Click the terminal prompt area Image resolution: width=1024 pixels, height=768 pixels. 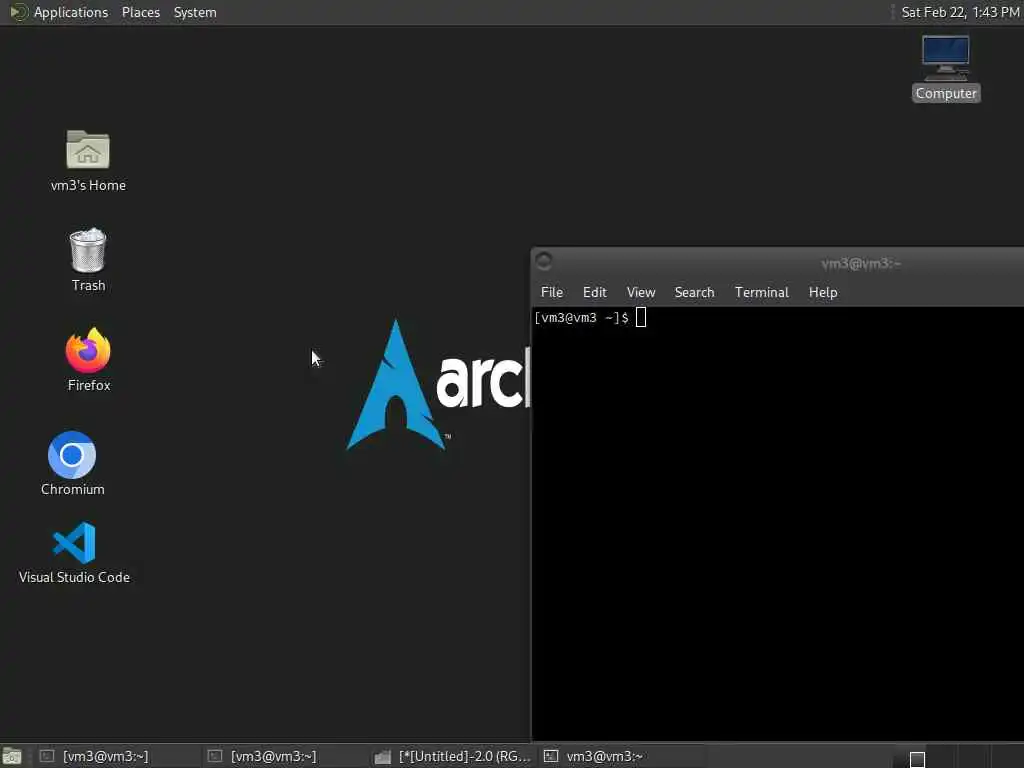pyautogui.click(x=777, y=522)
